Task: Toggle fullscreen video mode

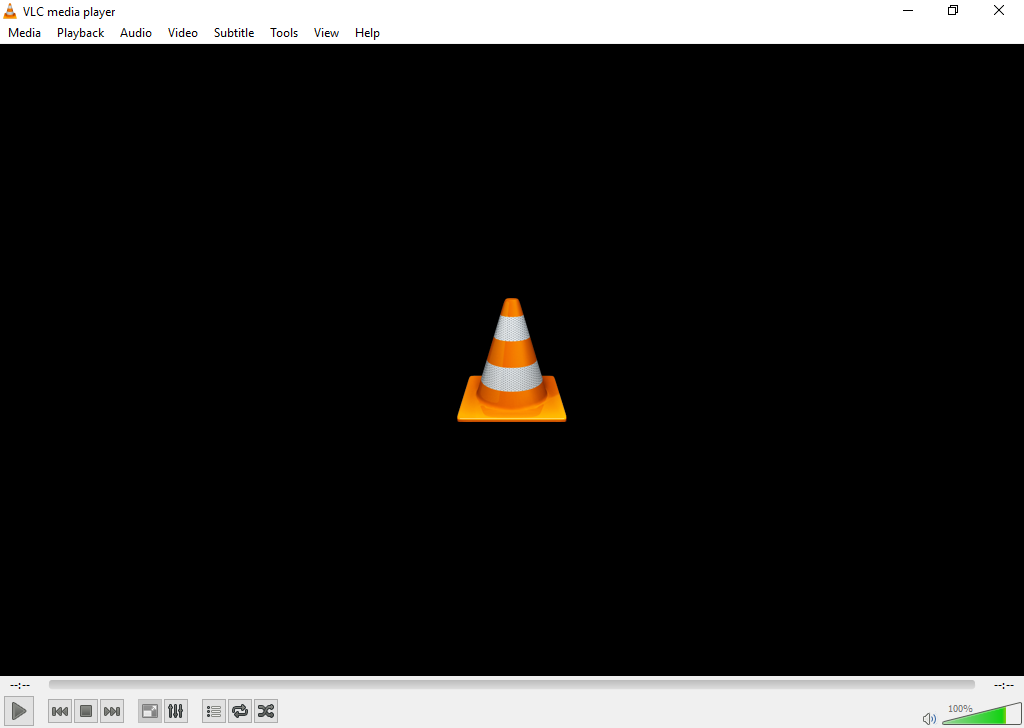Action: tap(150, 711)
